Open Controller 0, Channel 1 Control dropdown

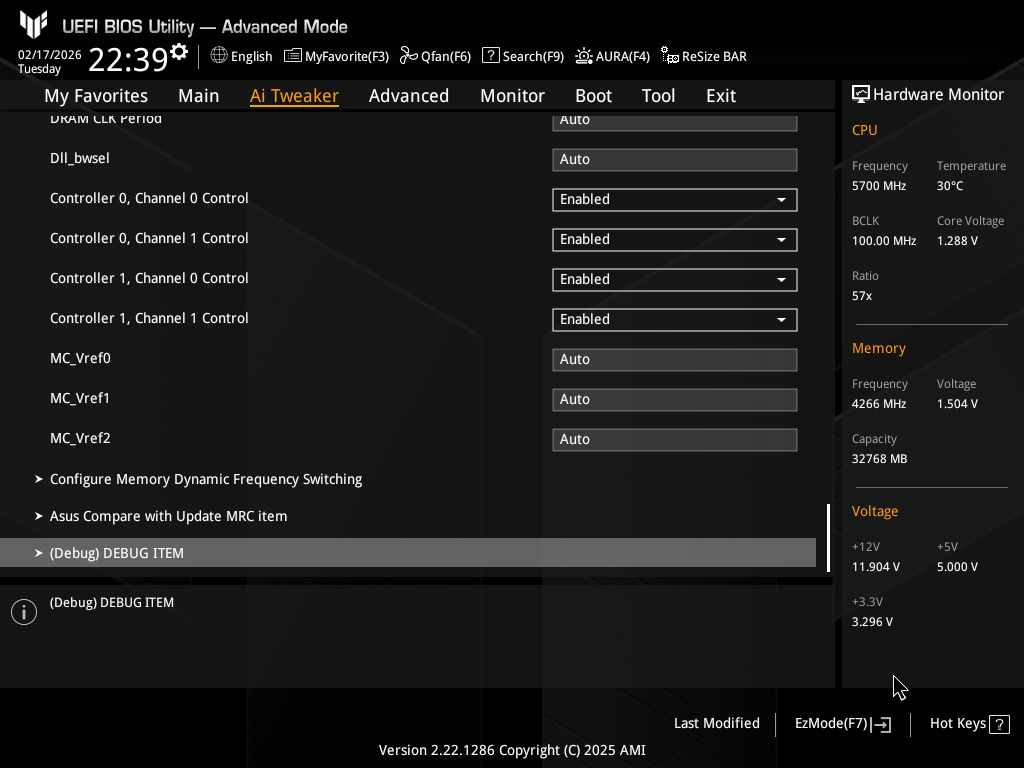(675, 240)
